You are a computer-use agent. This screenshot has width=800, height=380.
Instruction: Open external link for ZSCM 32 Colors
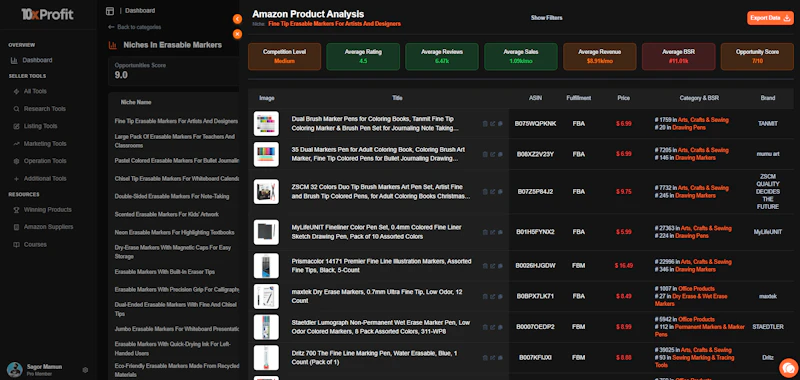coord(492,192)
